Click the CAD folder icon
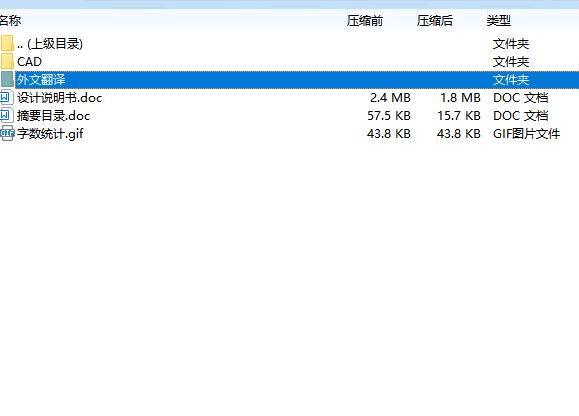This screenshot has height=416, width=579. (7, 61)
